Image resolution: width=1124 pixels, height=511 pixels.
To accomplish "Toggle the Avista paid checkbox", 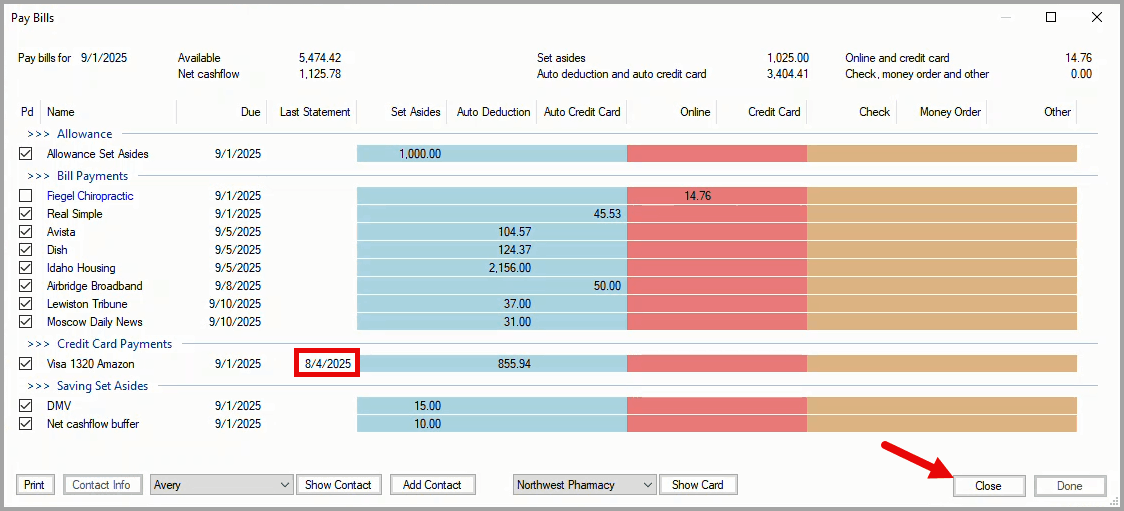I will [26, 231].
